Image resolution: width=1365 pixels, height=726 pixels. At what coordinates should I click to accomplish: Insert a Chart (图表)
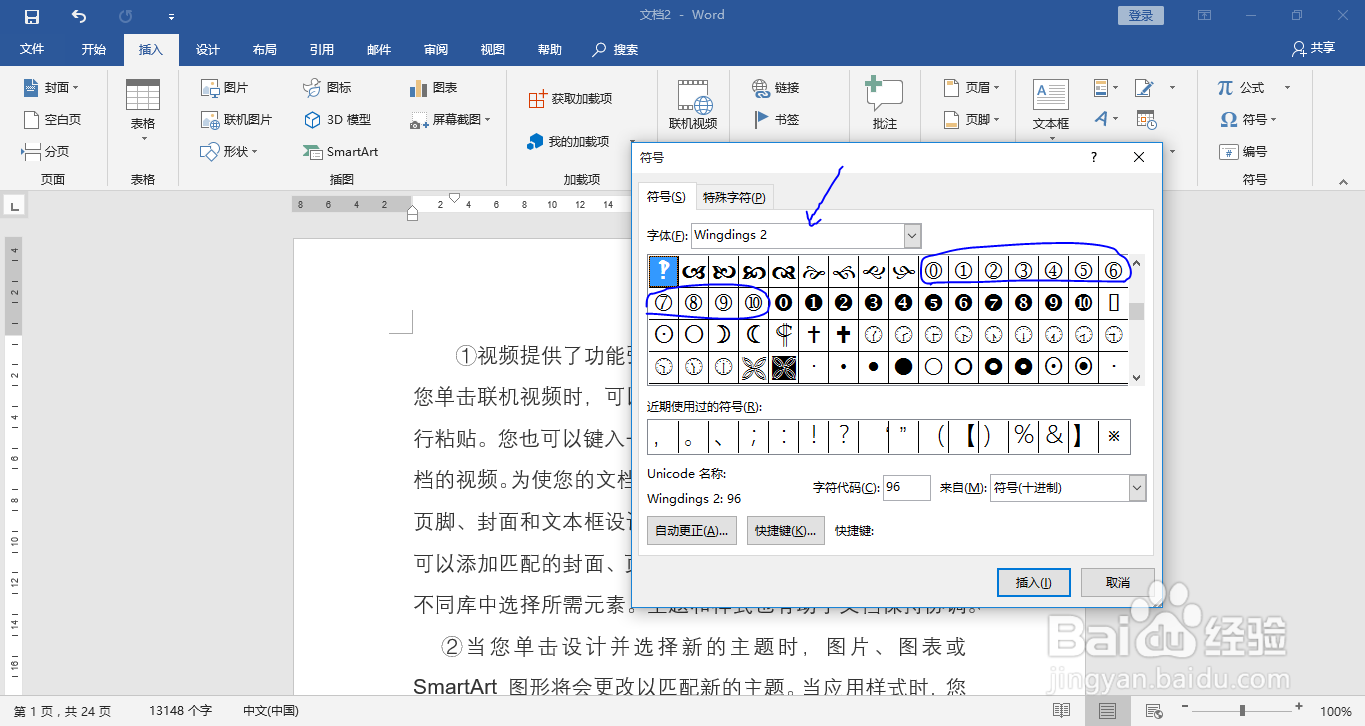[x=434, y=88]
